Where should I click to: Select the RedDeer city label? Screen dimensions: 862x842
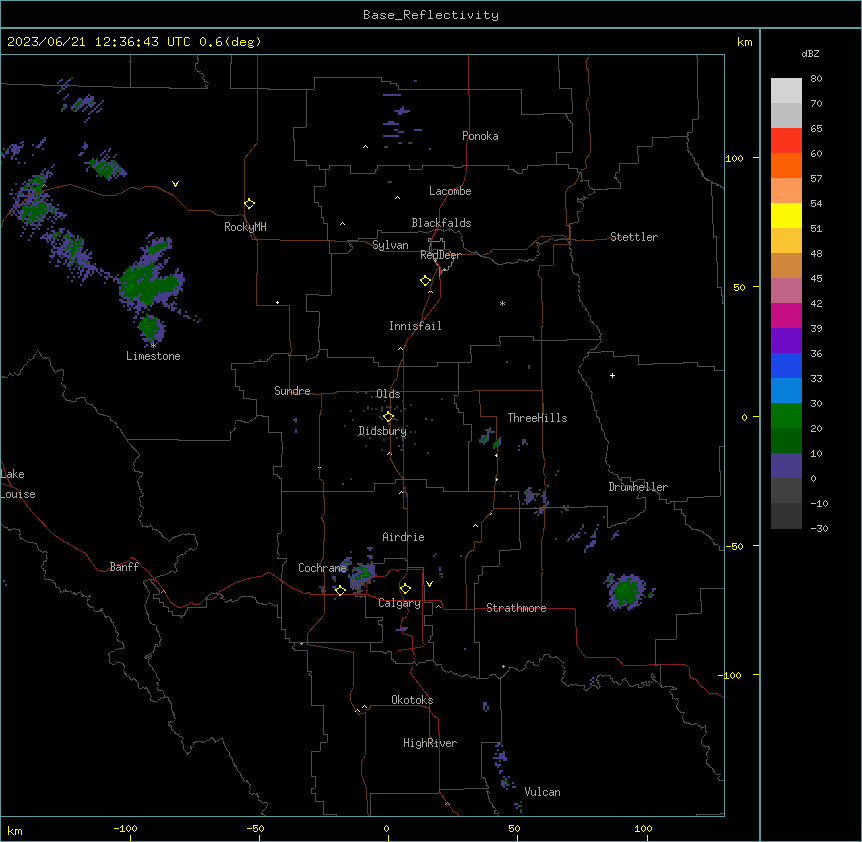coord(440,255)
